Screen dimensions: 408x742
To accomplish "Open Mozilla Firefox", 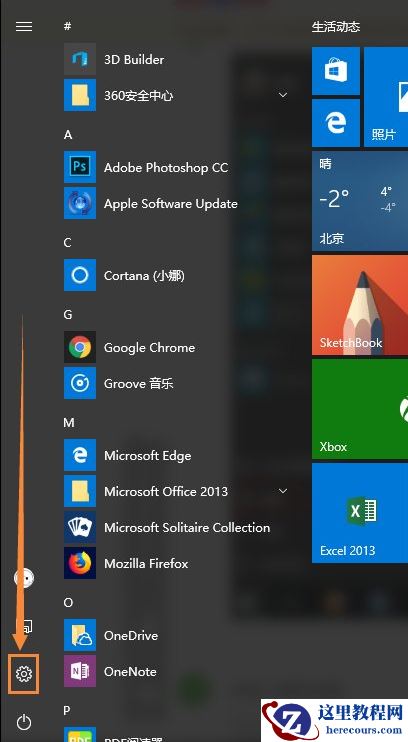I will pos(176,563).
